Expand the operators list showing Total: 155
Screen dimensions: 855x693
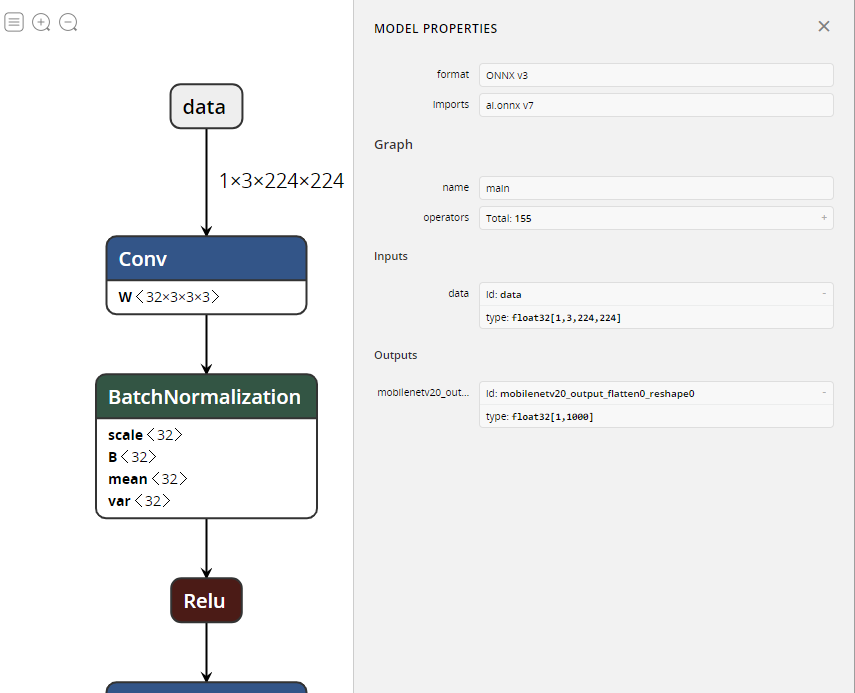point(823,217)
